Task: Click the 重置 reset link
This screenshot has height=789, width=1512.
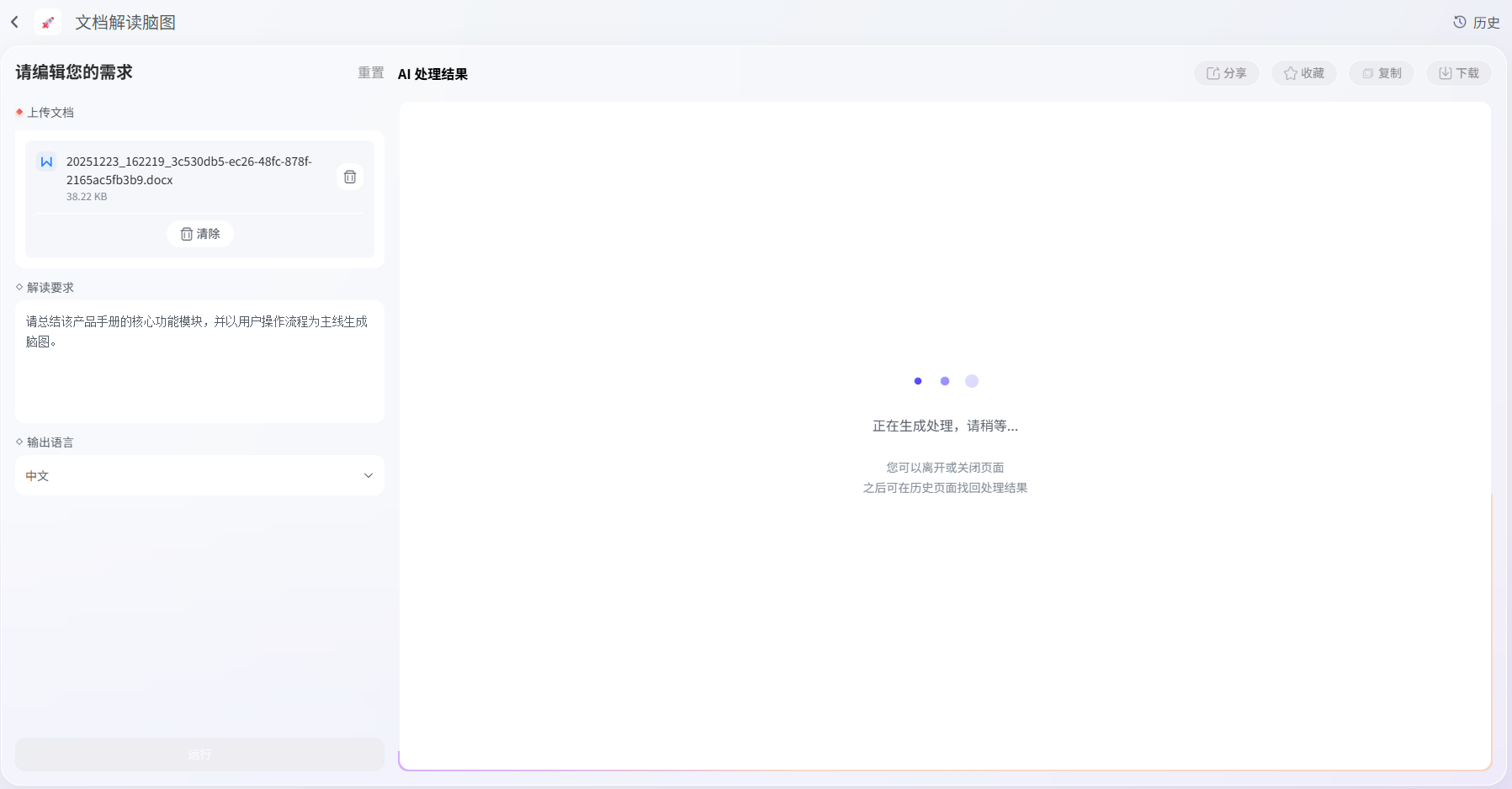Action: click(x=370, y=73)
